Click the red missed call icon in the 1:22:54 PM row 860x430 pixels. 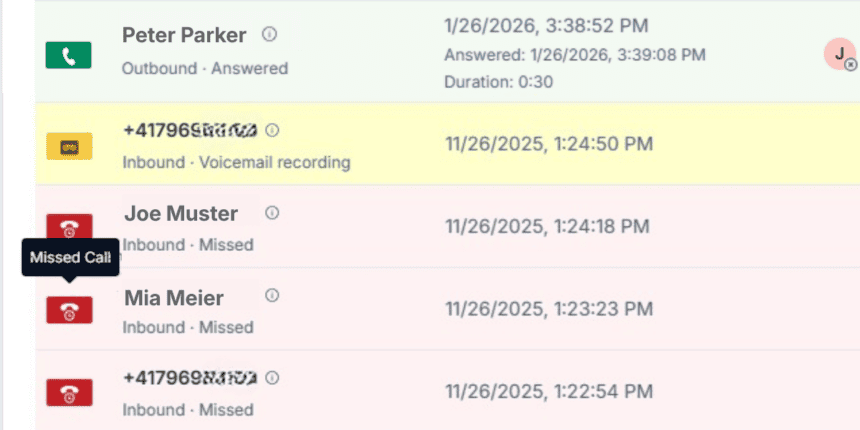point(69,393)
